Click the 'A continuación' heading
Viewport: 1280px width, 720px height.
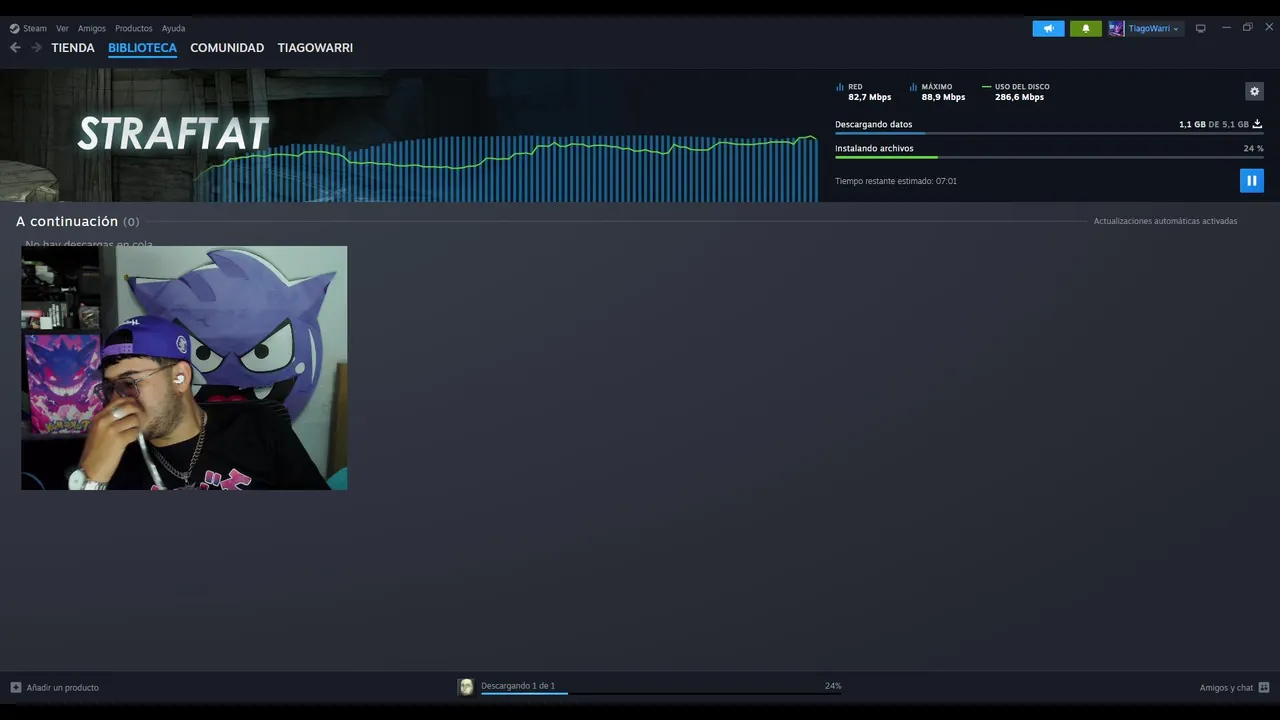tap(67, 221)
